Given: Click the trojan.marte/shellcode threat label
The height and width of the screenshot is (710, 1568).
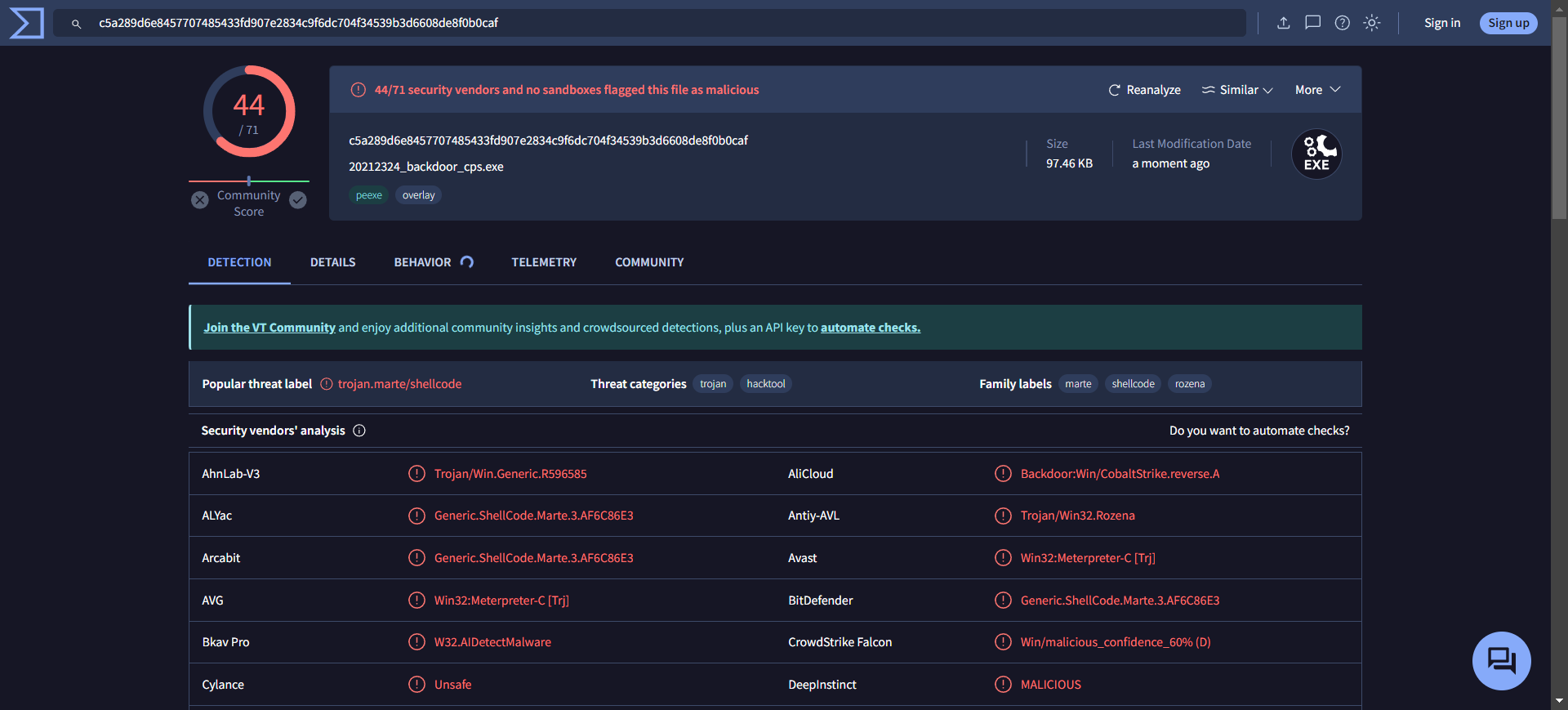Looking at the screenshot, I should pyautogui.click(x=399, y=384).
